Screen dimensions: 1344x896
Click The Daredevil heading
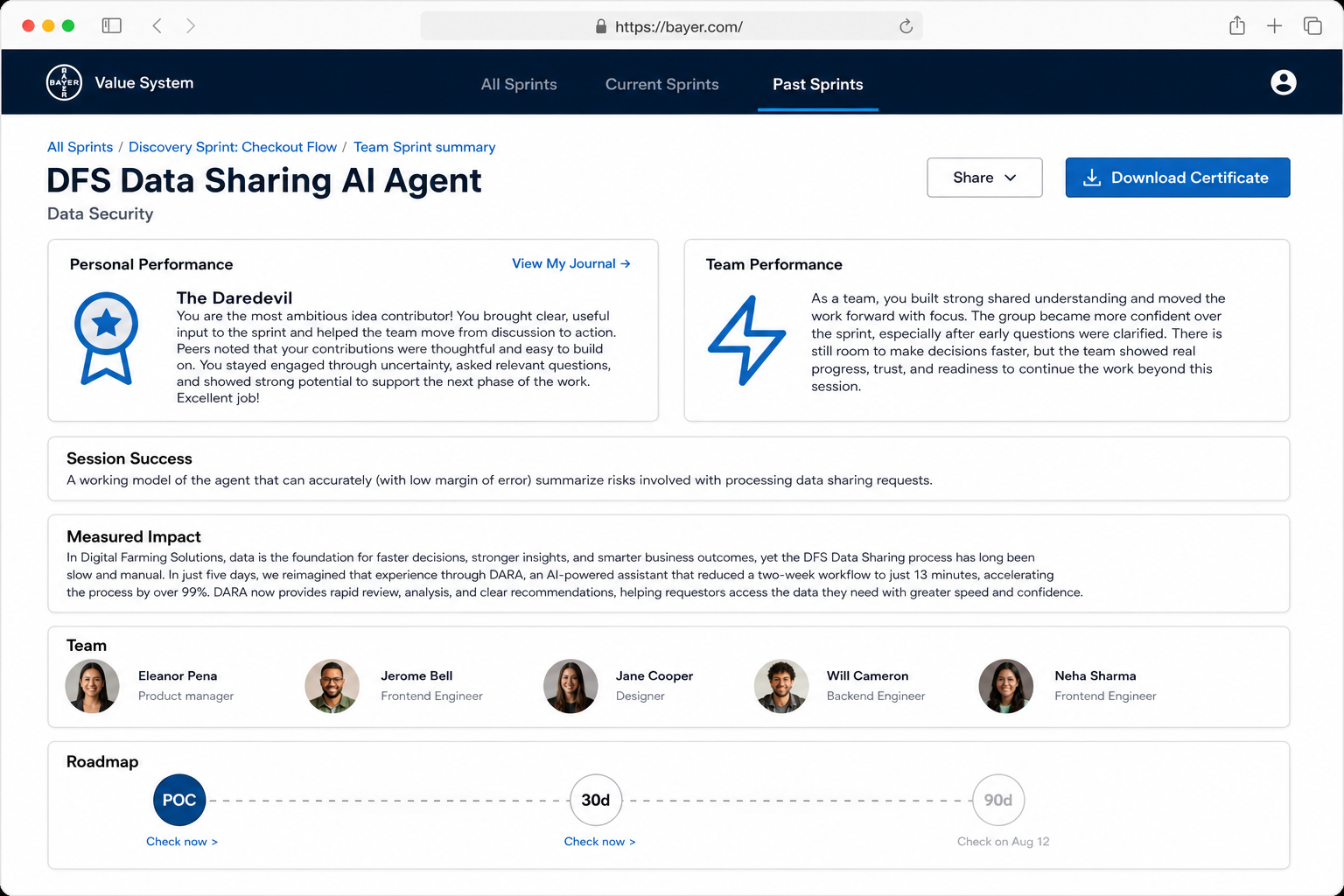coord(234,298)
